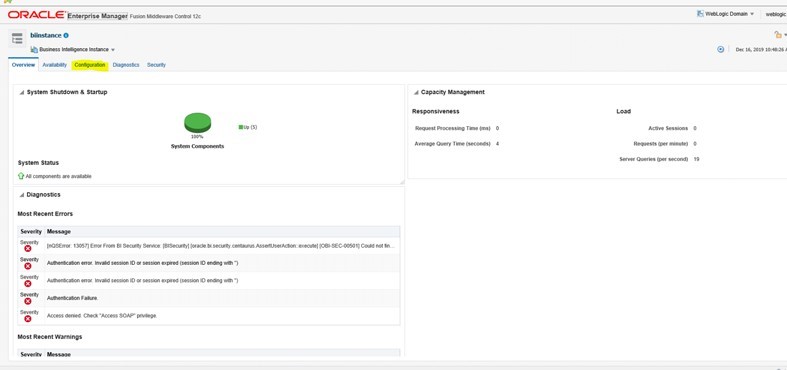Click the Message column header in errors table
787x370 pixels.
59,231
